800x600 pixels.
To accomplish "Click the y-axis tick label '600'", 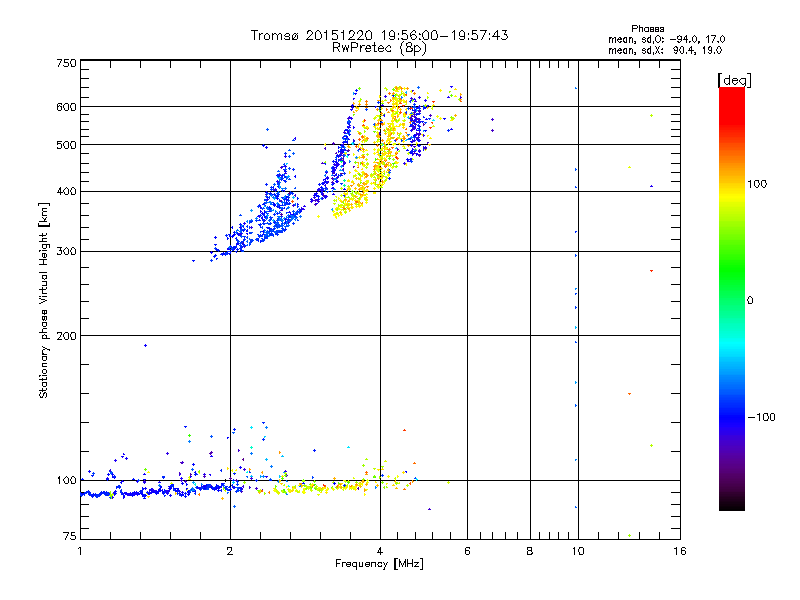I will (x=66, y=107).
